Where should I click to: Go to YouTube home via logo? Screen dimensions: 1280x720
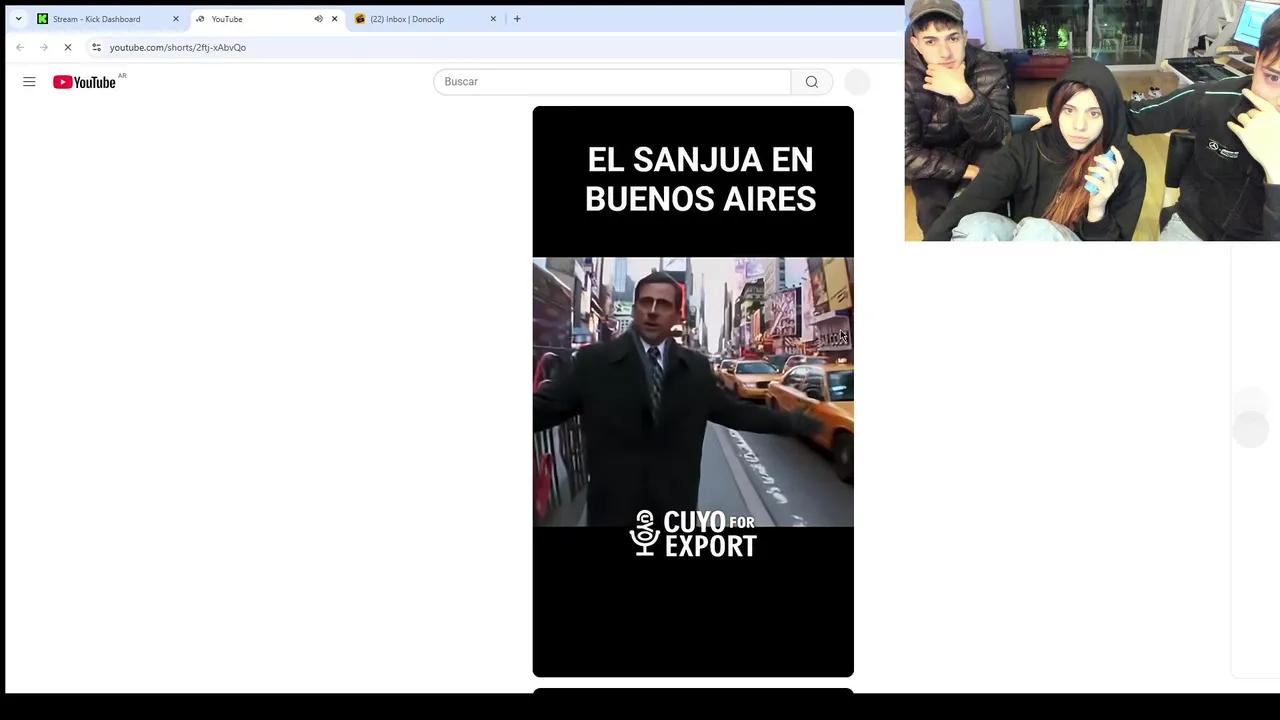click(x=85, y=82)
